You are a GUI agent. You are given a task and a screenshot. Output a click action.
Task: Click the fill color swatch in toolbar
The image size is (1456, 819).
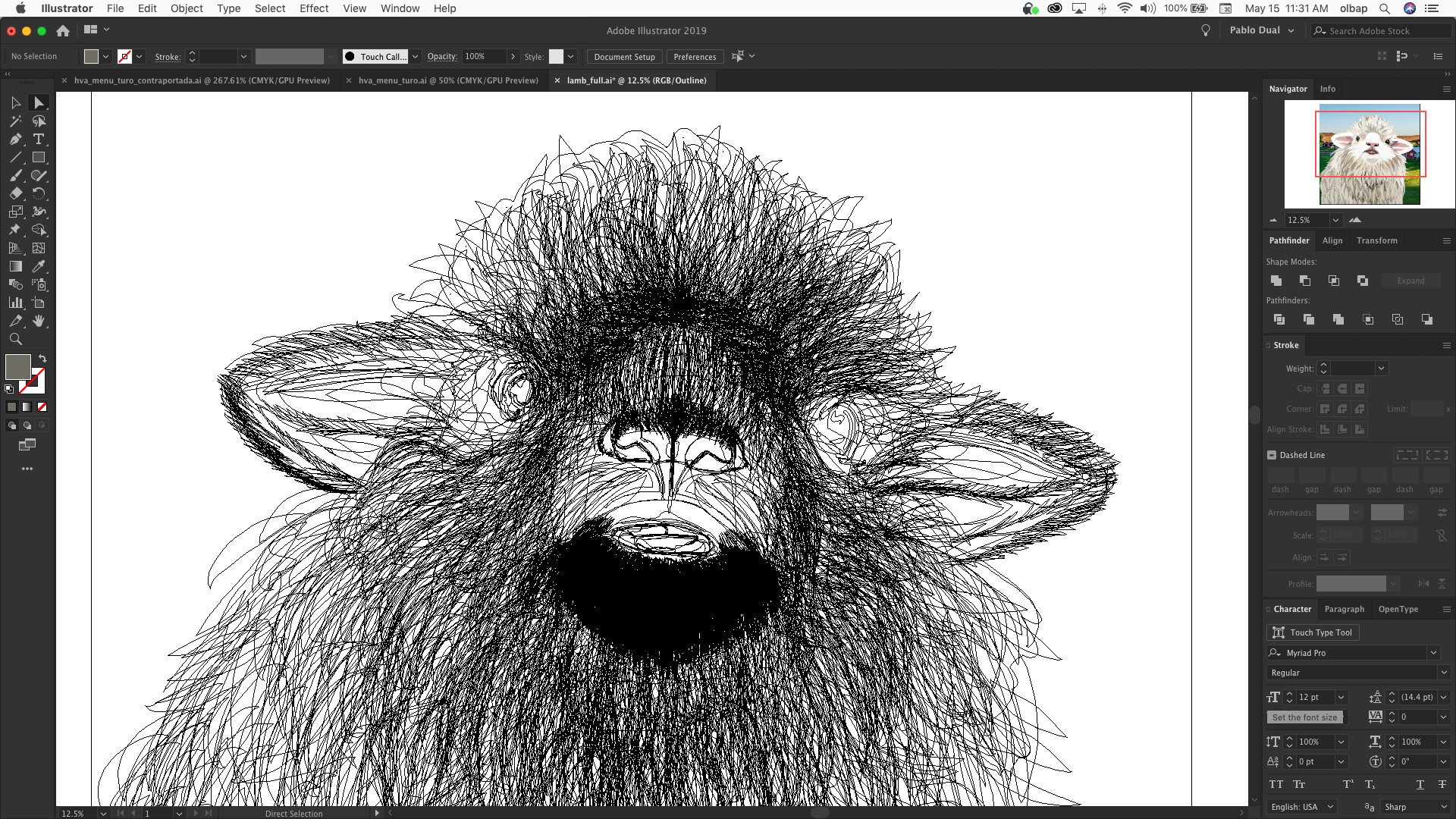(x=17, y=367)
